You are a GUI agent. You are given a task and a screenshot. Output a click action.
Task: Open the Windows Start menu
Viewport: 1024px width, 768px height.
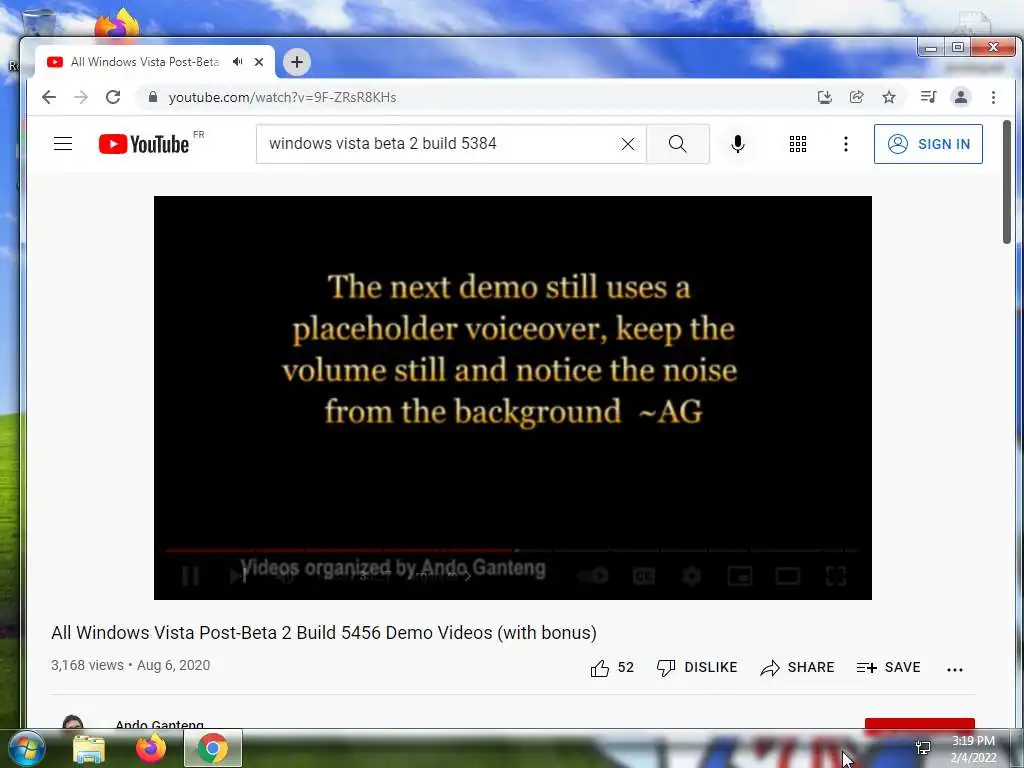[25, 748]
